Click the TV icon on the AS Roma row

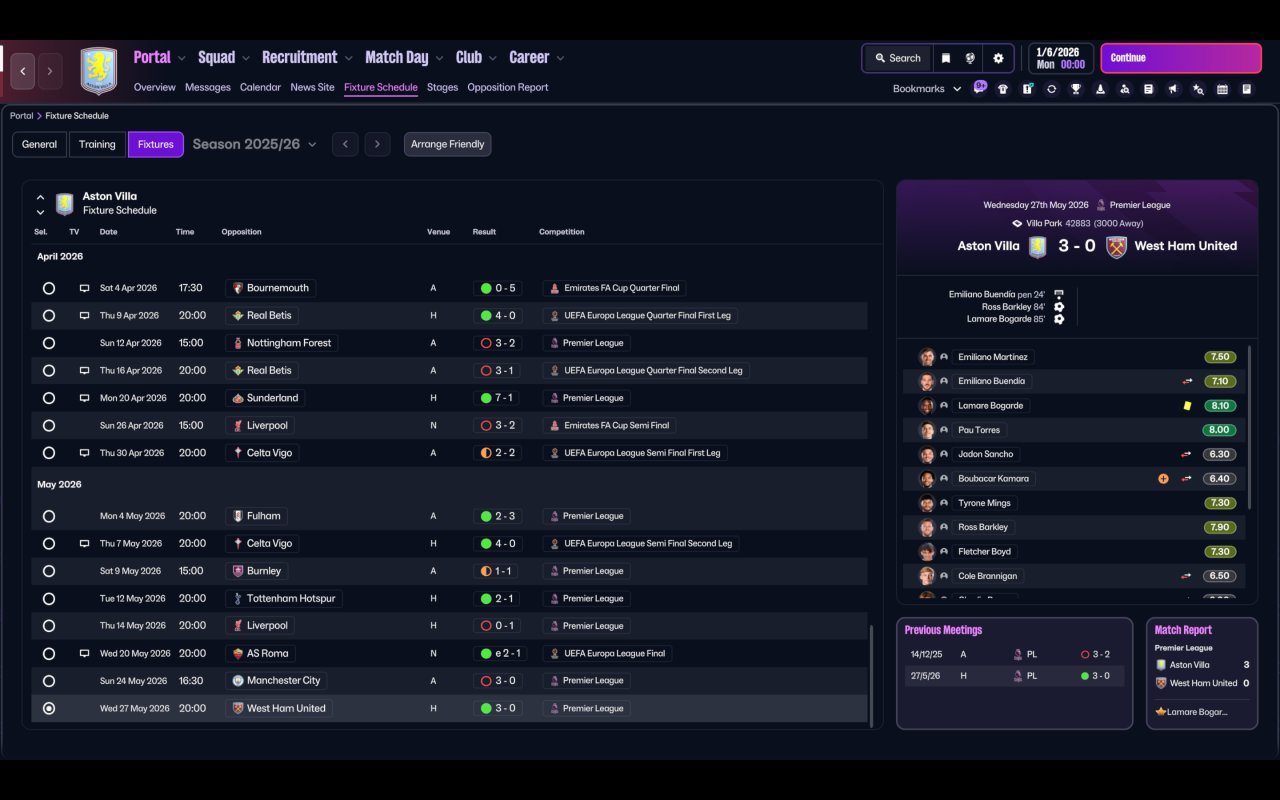[85, 653]
